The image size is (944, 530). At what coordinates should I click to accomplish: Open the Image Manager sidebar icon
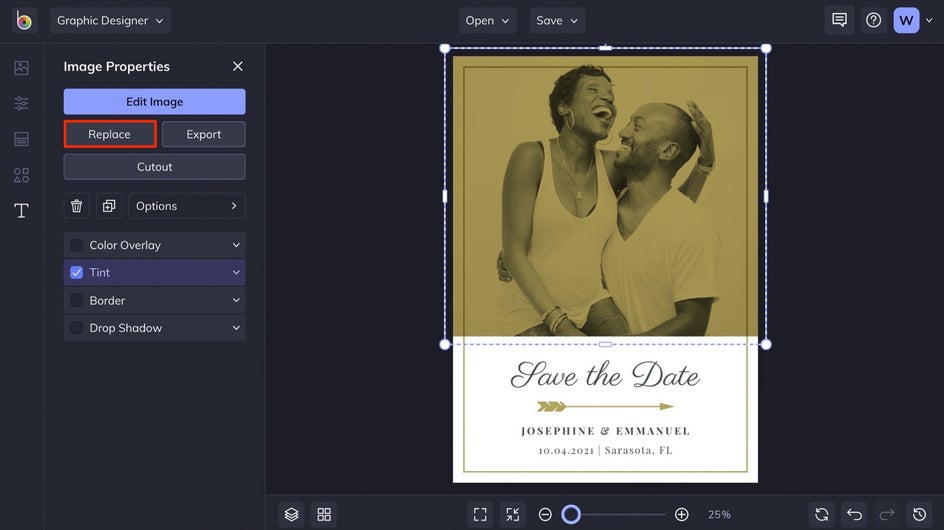click(21, 68)
